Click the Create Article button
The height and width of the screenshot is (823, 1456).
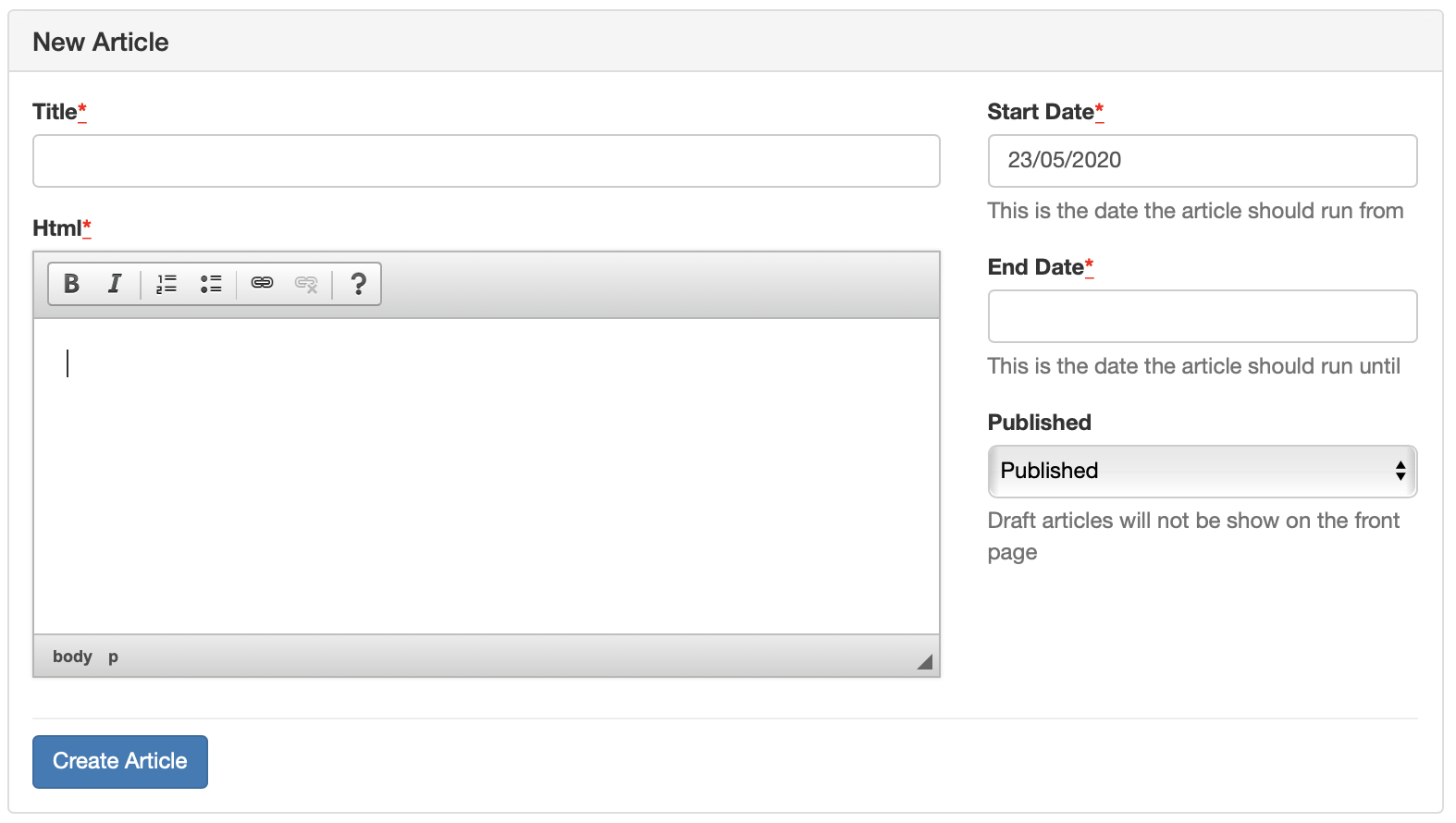point(120,762)
